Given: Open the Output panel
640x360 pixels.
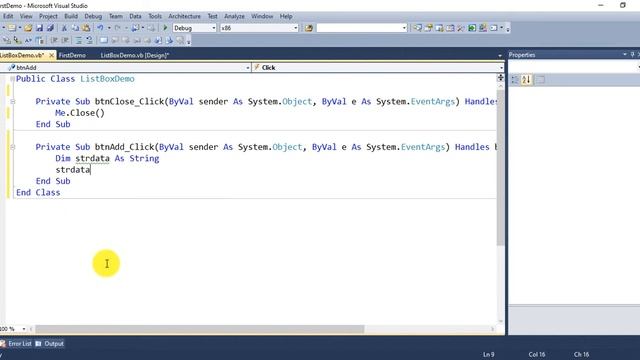Looking at the screenshot, I should (x=50, y=344).
